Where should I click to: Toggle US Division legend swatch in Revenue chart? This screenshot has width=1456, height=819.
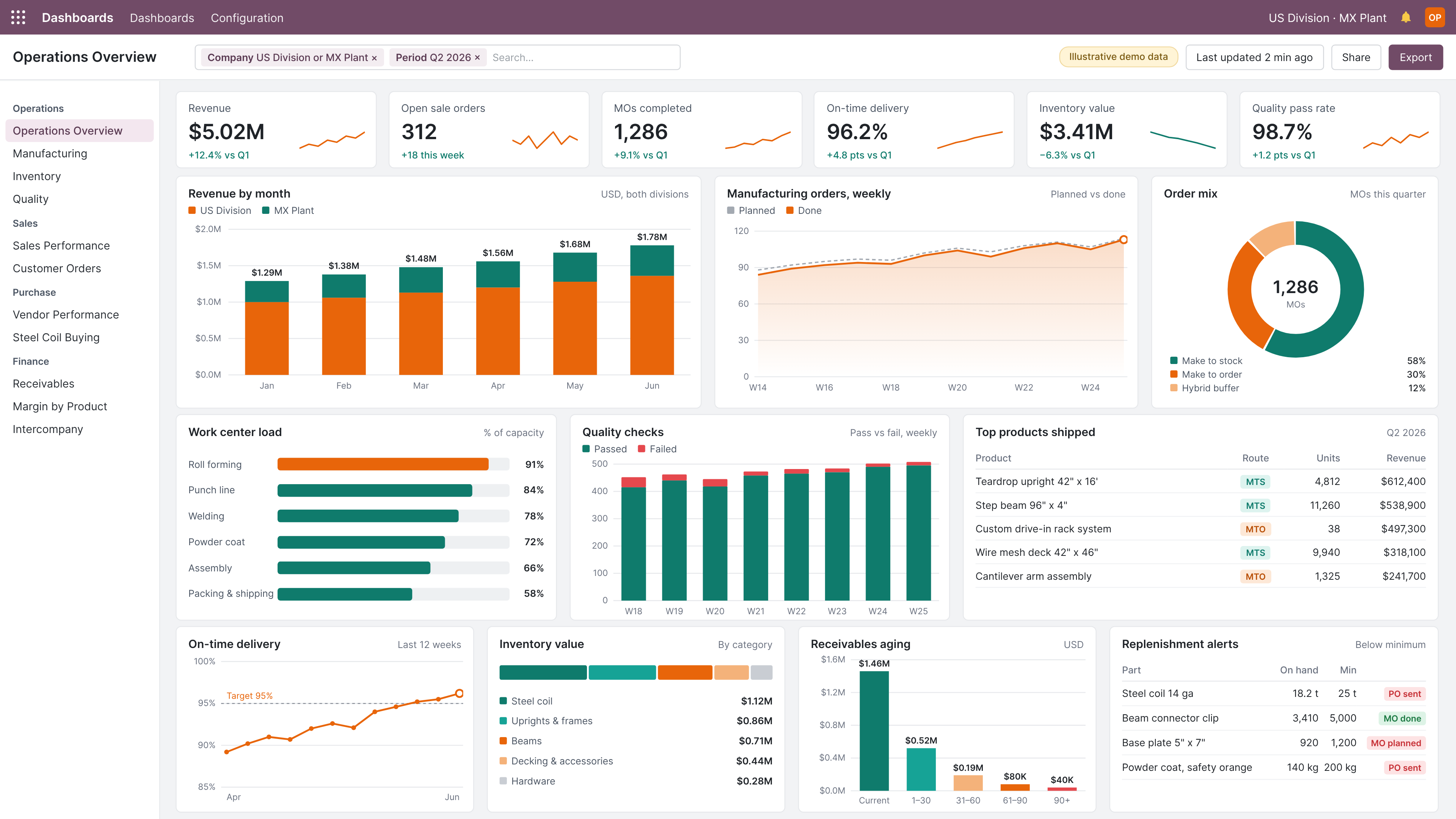point(192,210)
